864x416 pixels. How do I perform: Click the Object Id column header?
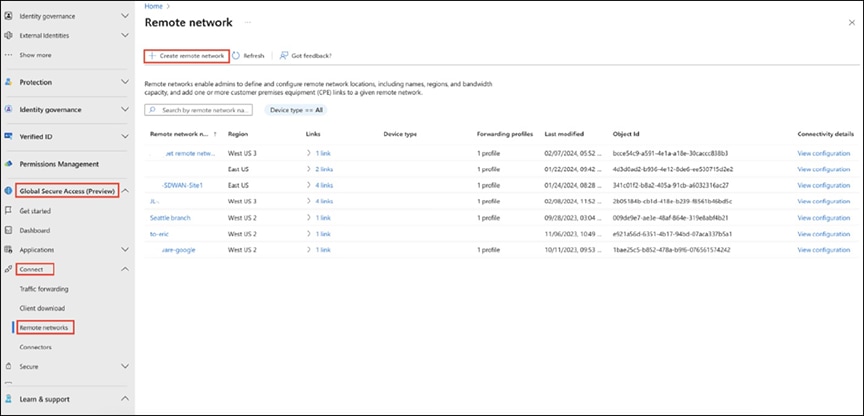point(625,134)
